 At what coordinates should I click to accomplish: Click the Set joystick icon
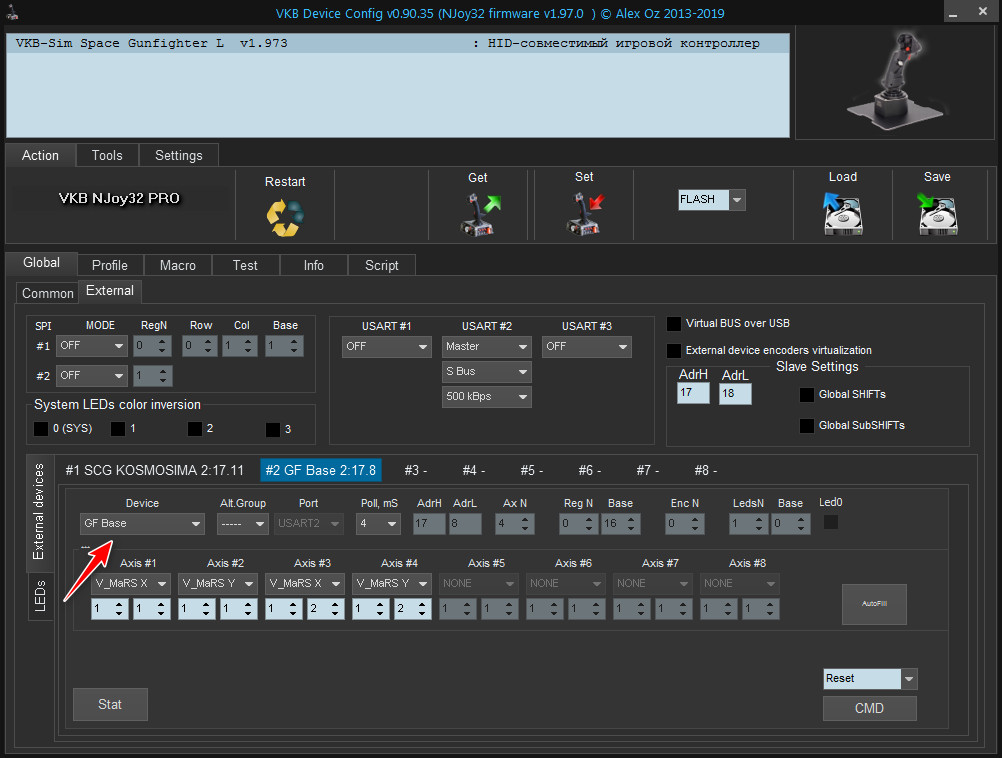point(585,213)
